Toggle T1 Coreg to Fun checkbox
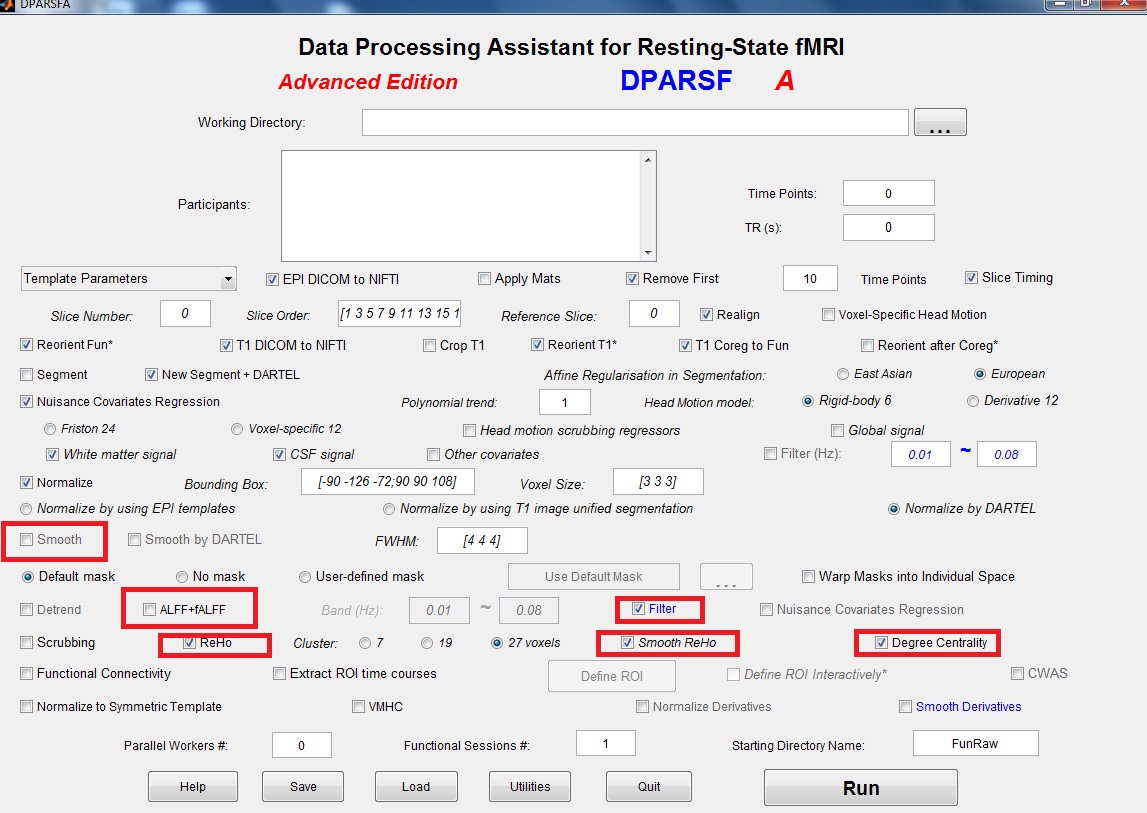Viewport: 1147px width, 813px height. point(685,345)
